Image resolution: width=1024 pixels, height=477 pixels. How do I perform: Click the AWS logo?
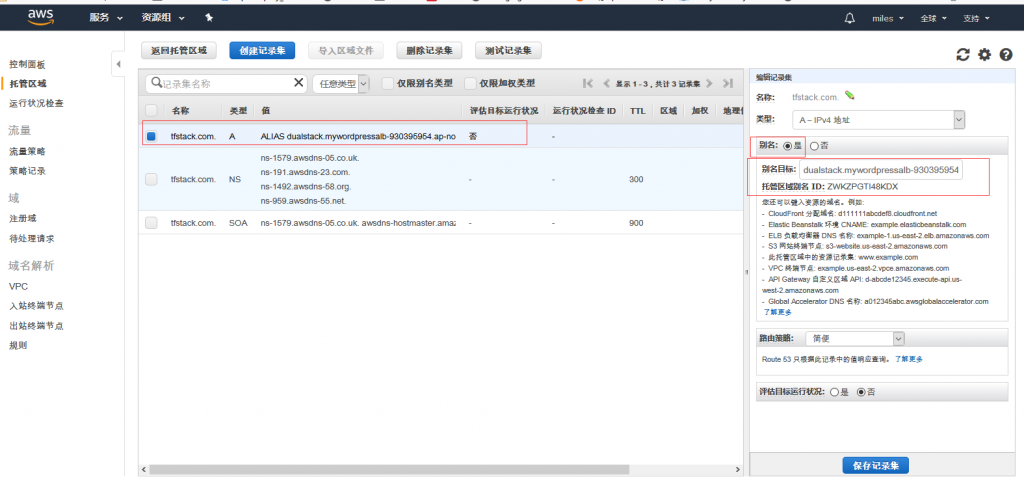click(40, 18)
